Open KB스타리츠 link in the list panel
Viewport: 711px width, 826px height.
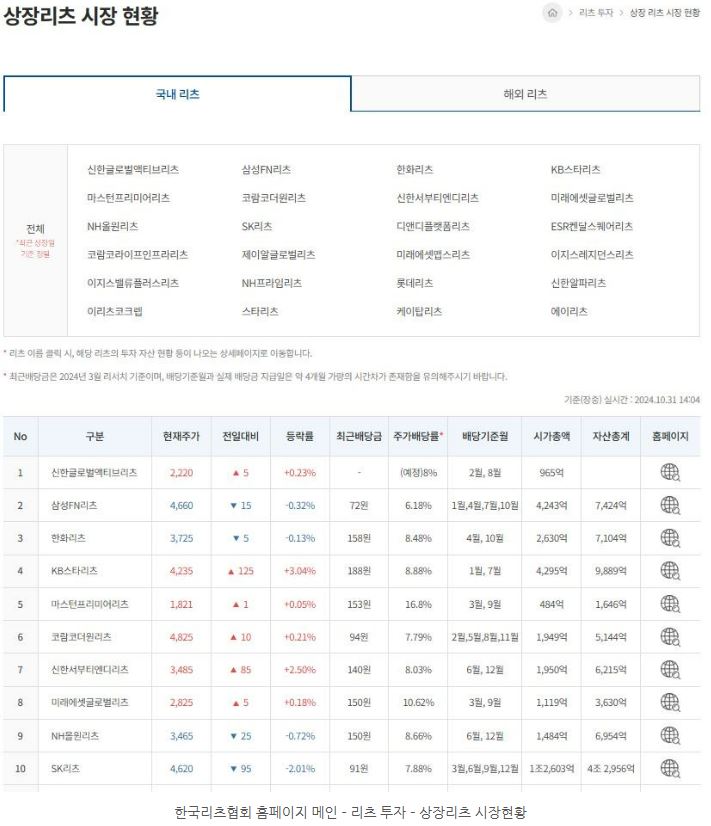pos(575,170)
